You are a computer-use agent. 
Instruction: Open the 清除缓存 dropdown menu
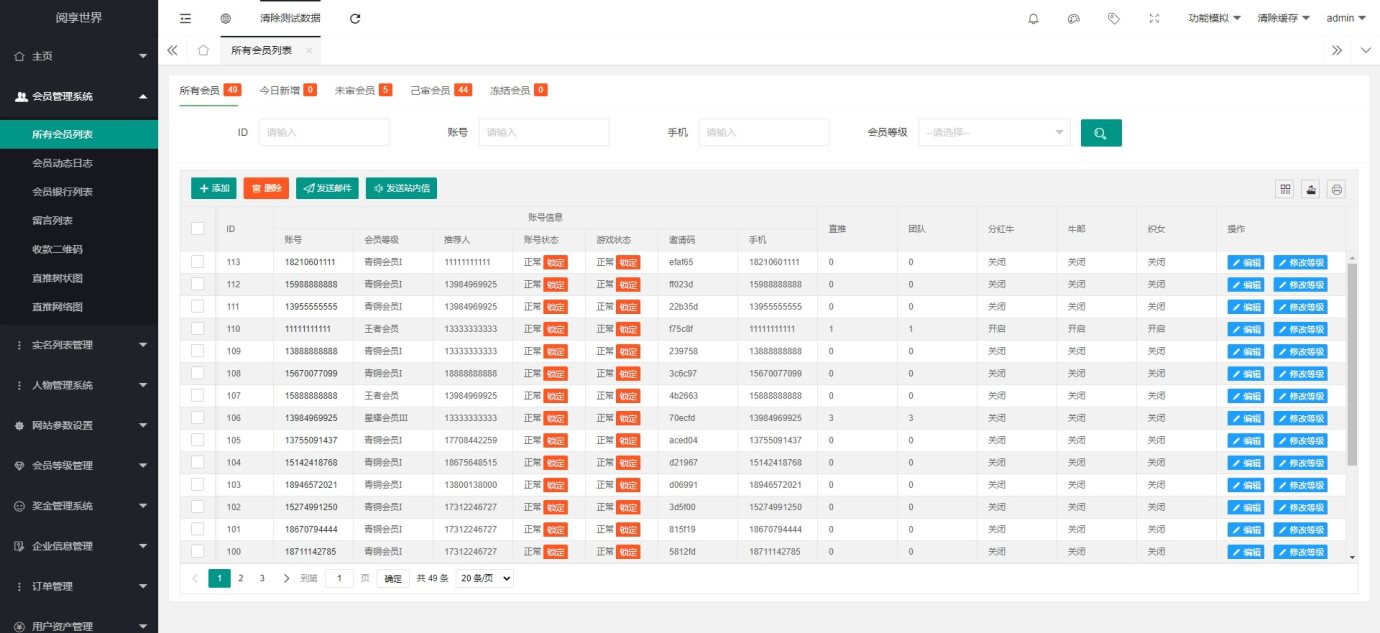pyautogui.click(x=1284, y=18)
